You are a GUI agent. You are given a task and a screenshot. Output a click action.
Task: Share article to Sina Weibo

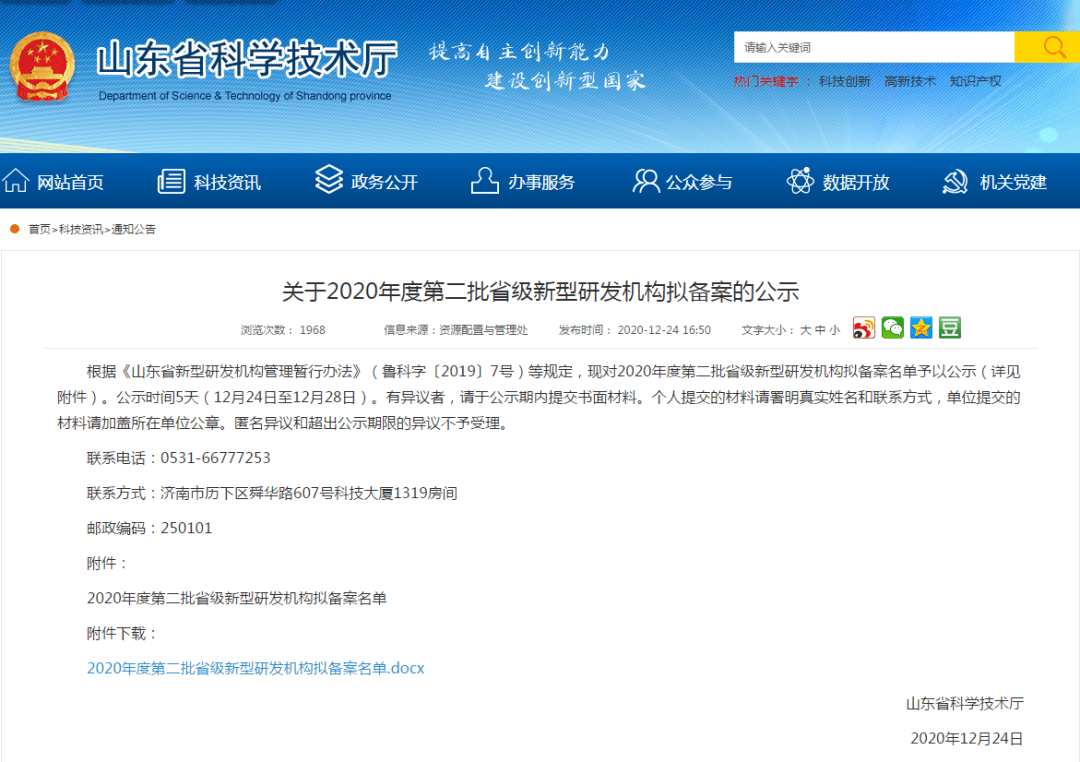point(863,328)
